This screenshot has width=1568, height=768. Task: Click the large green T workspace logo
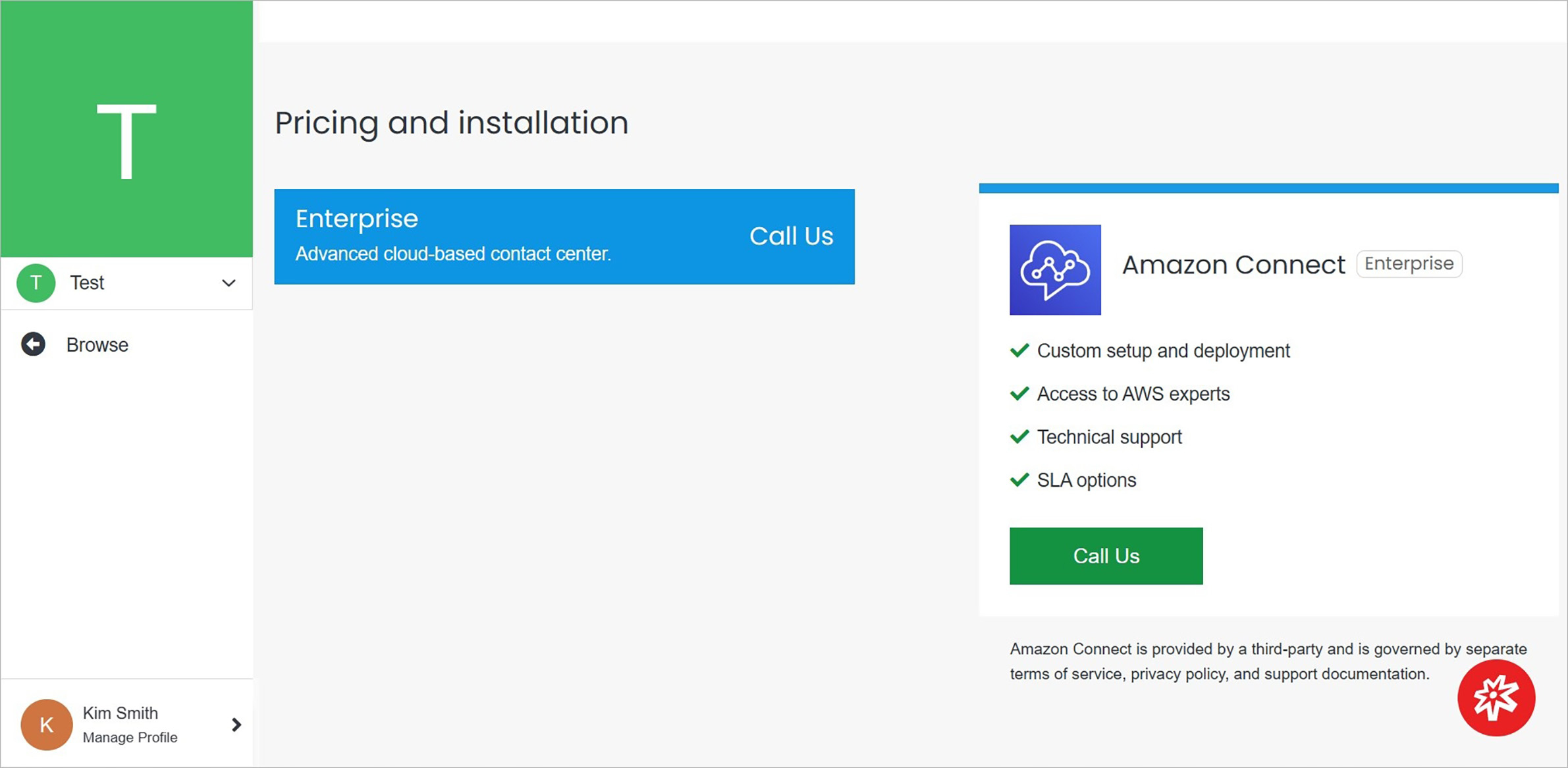(x=126, y=129)
